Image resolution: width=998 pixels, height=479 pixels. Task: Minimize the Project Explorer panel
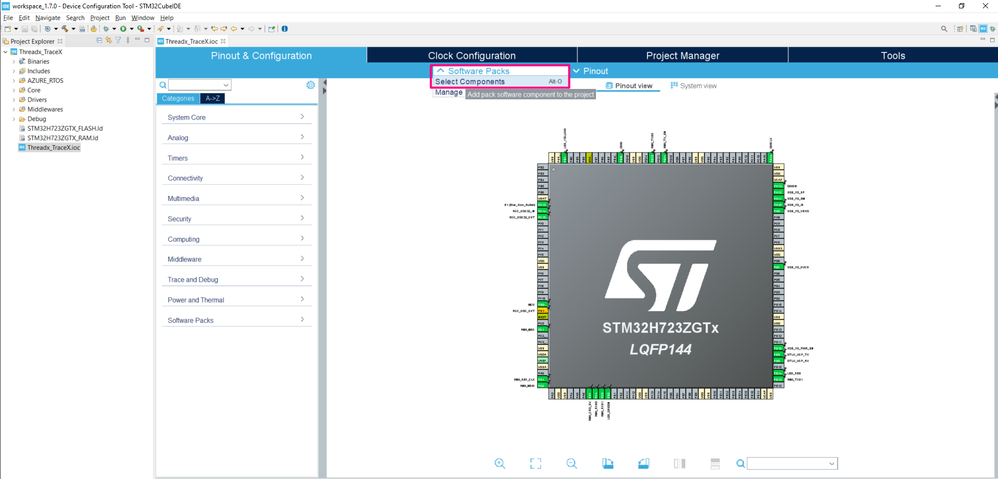[137, 40]
